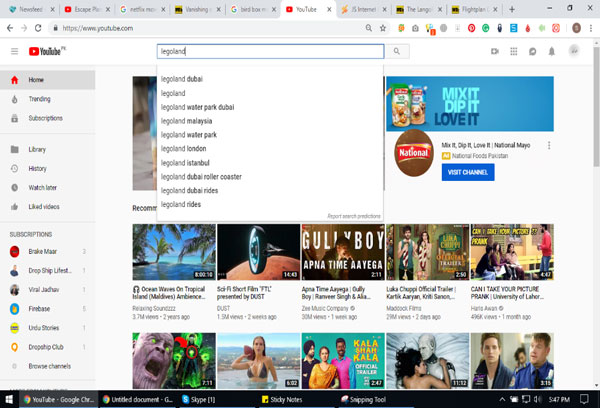Switch to the Flightplan browser tab
Image resolution: width=600 pixels, height=408 pixels.
coord(474,9)
